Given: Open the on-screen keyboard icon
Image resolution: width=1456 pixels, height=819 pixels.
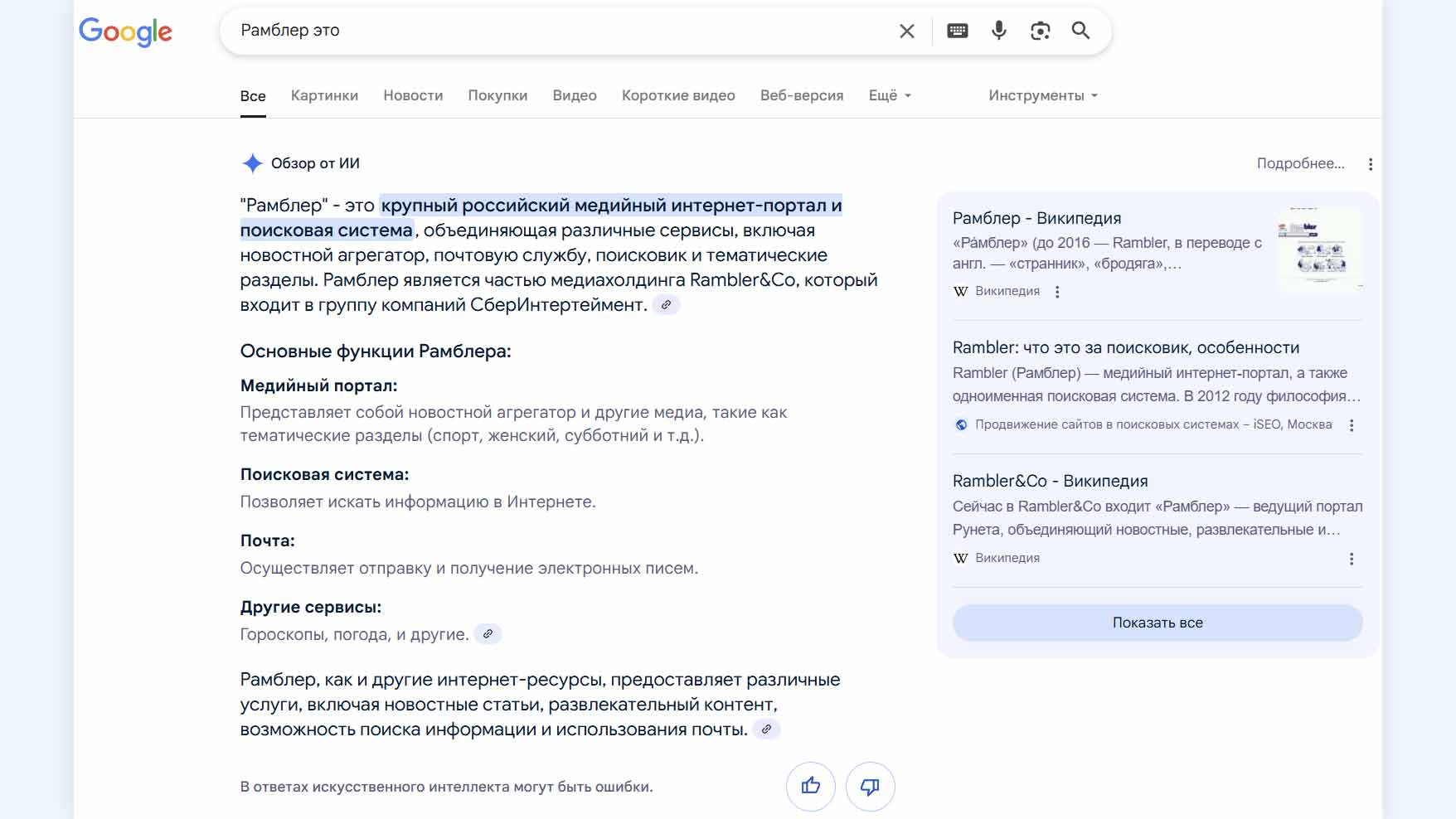Looking at the screenshot, I should point(958,31).
